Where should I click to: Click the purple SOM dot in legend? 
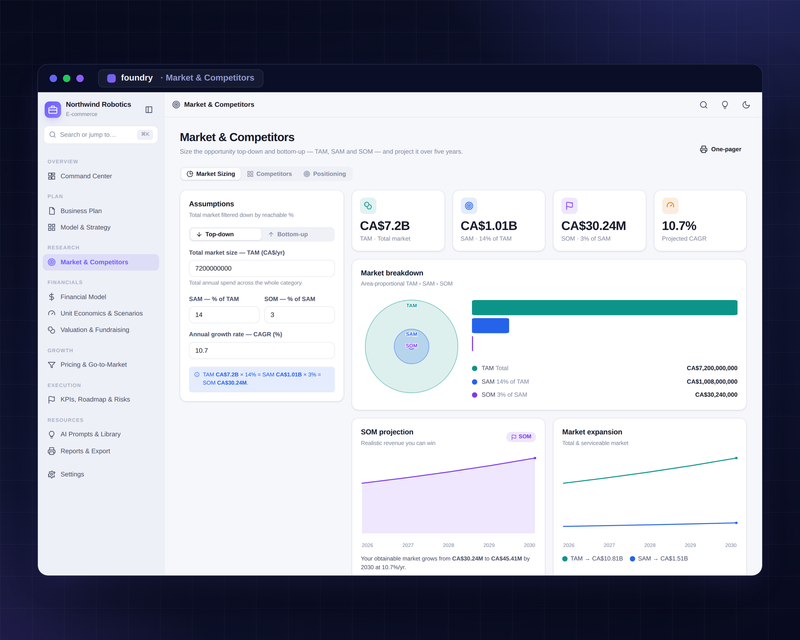tap(474, 395)
